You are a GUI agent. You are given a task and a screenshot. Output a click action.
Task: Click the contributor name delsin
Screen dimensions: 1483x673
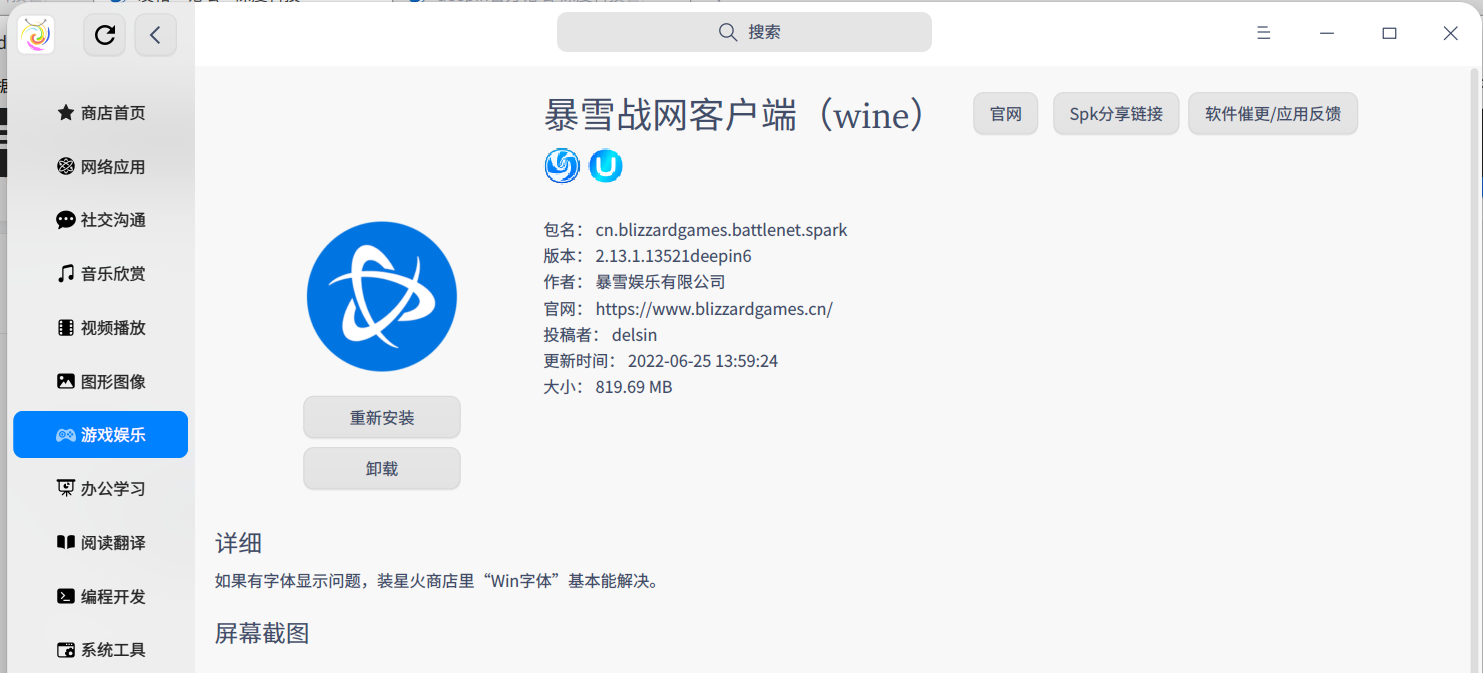coord(634,335)
